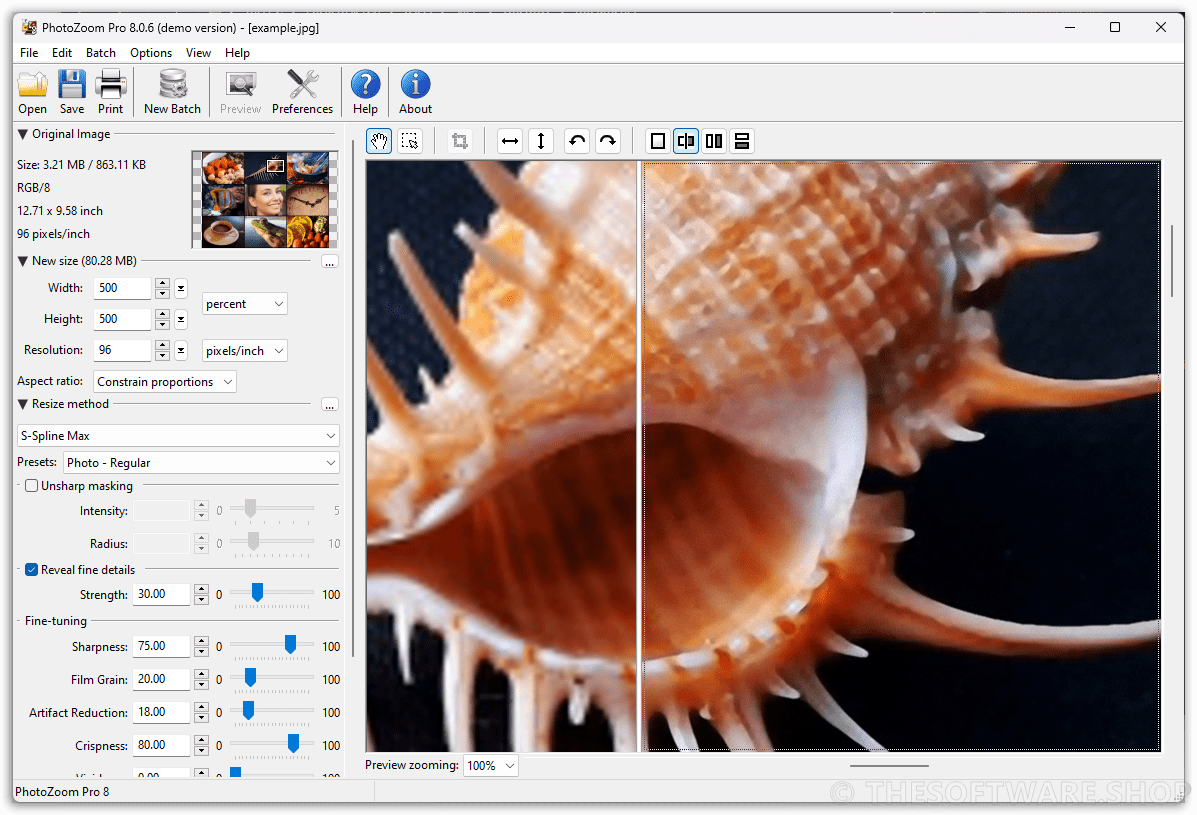Click the Crispness value field
The width and height of the screenshot is (1197, 815).
[161, 746]
